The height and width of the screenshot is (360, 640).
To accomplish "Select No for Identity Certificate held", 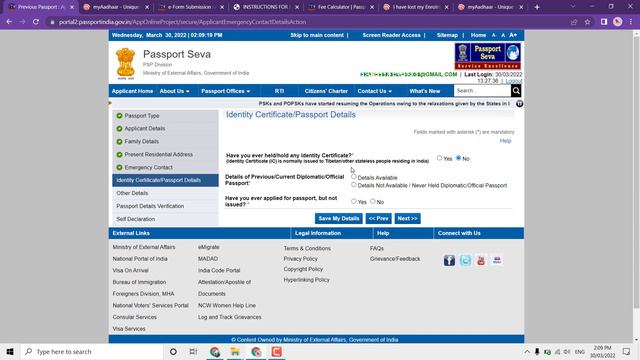I will 458,158.
